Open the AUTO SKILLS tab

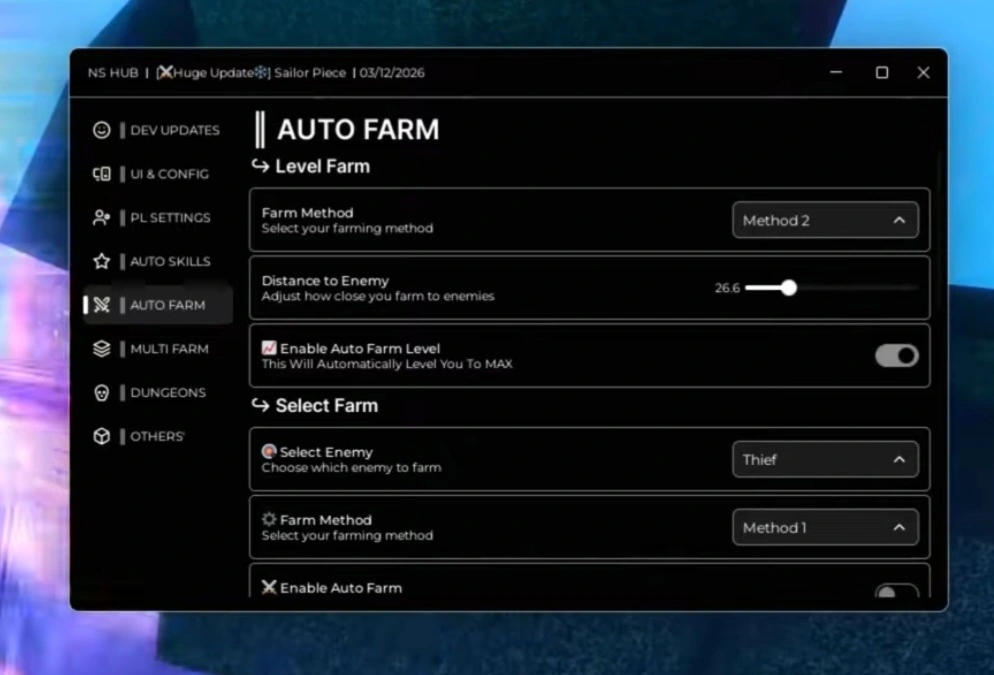coord(158,261)
